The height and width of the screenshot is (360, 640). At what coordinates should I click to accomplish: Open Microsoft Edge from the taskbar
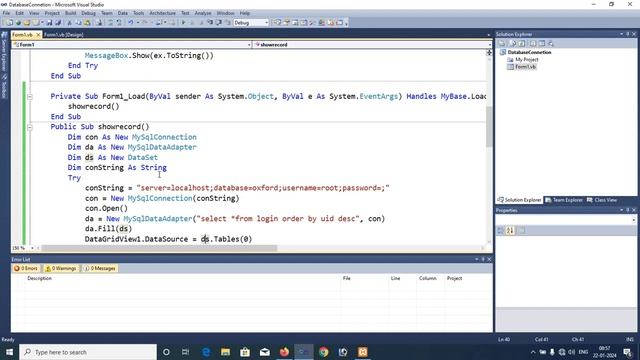coord(206,352)
